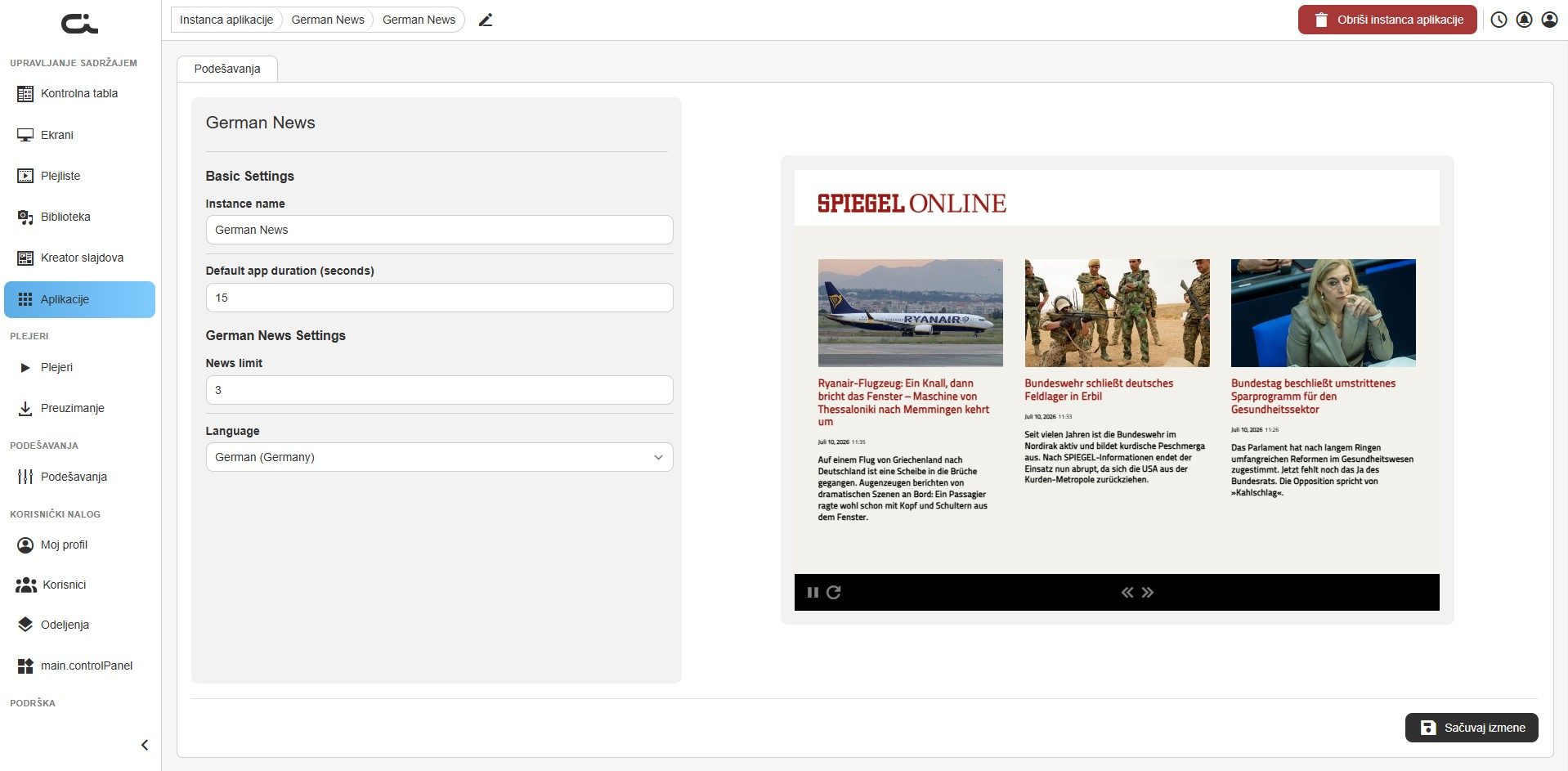This screenshot has width=1568, height=771.
Task: Click the main.controlPanel widgets icon
Action: coord(25,666)
